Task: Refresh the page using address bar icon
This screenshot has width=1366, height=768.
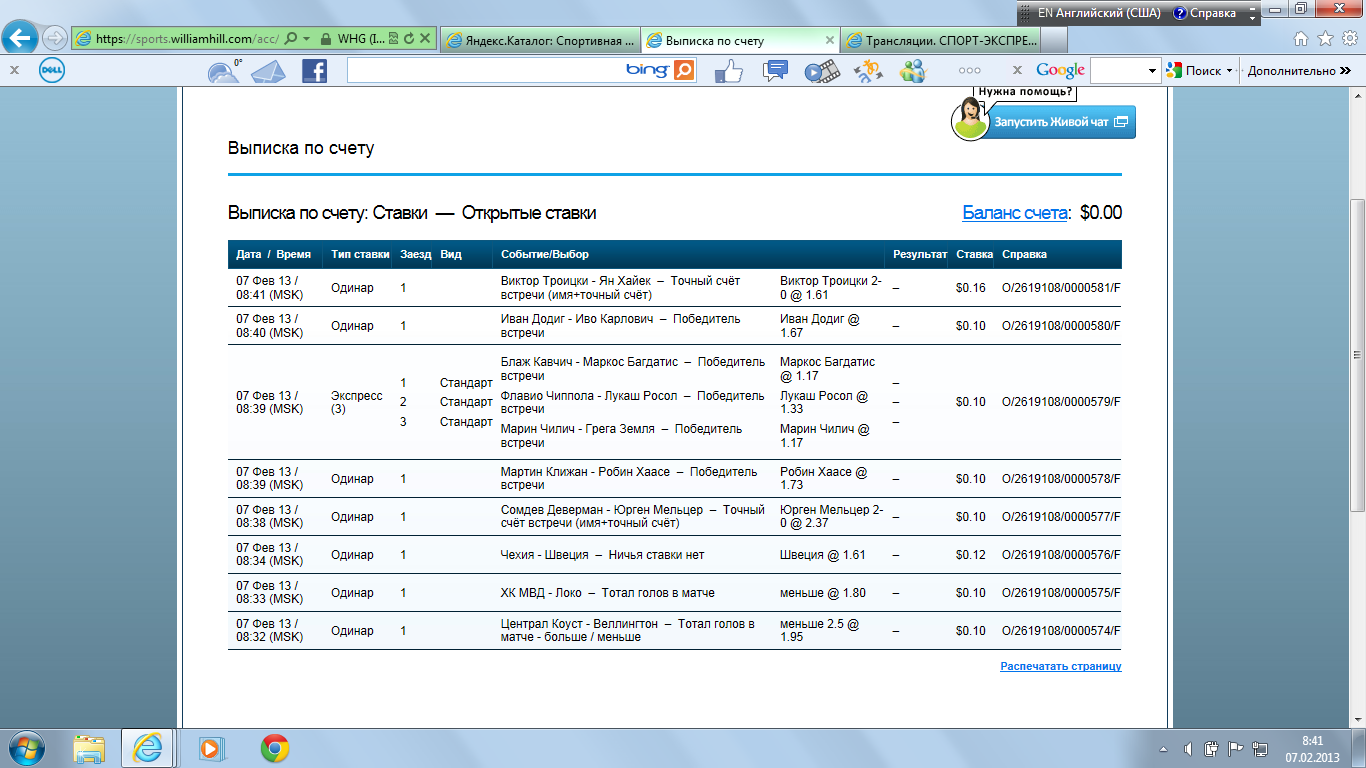Action: coord(408,39)
